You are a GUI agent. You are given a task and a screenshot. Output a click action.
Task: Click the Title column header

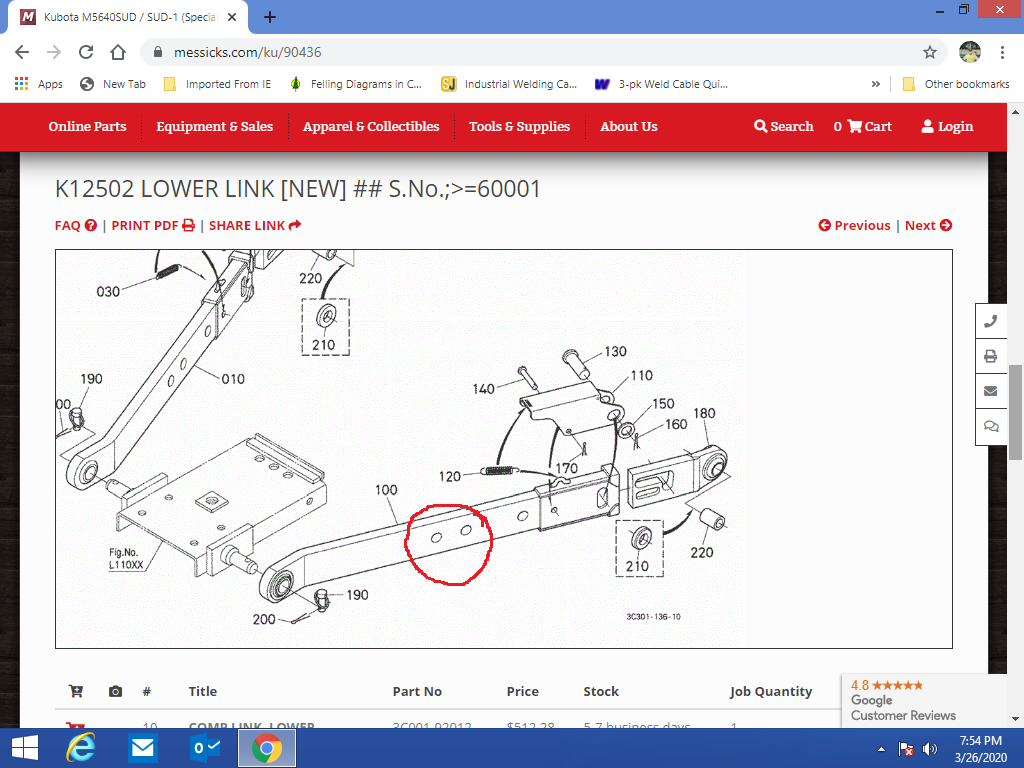[x=202, y=691]
